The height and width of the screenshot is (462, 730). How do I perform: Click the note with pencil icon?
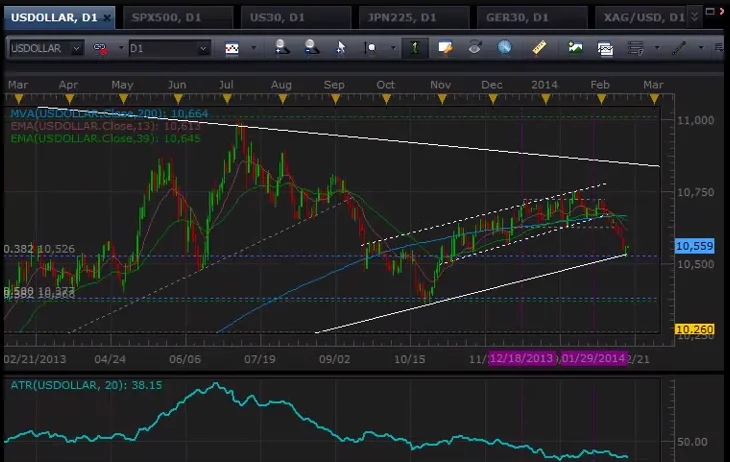pyautogui.click(x=445, y=48)
